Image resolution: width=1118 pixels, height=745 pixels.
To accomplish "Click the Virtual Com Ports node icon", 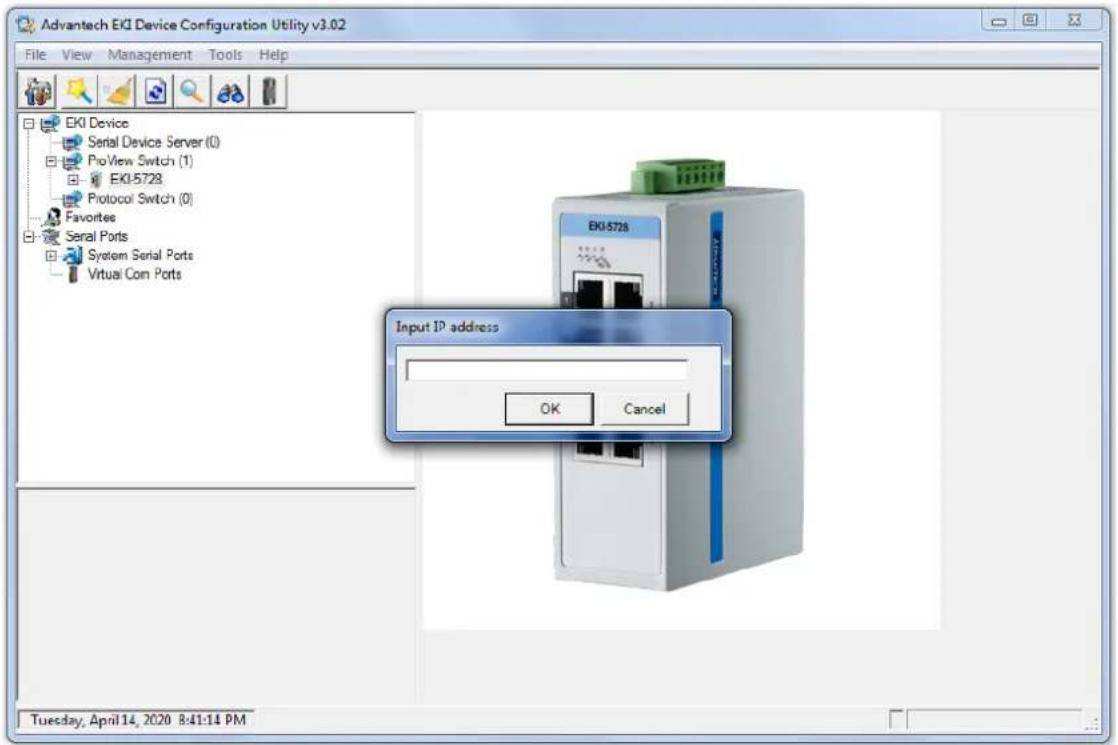I will 73,274.
